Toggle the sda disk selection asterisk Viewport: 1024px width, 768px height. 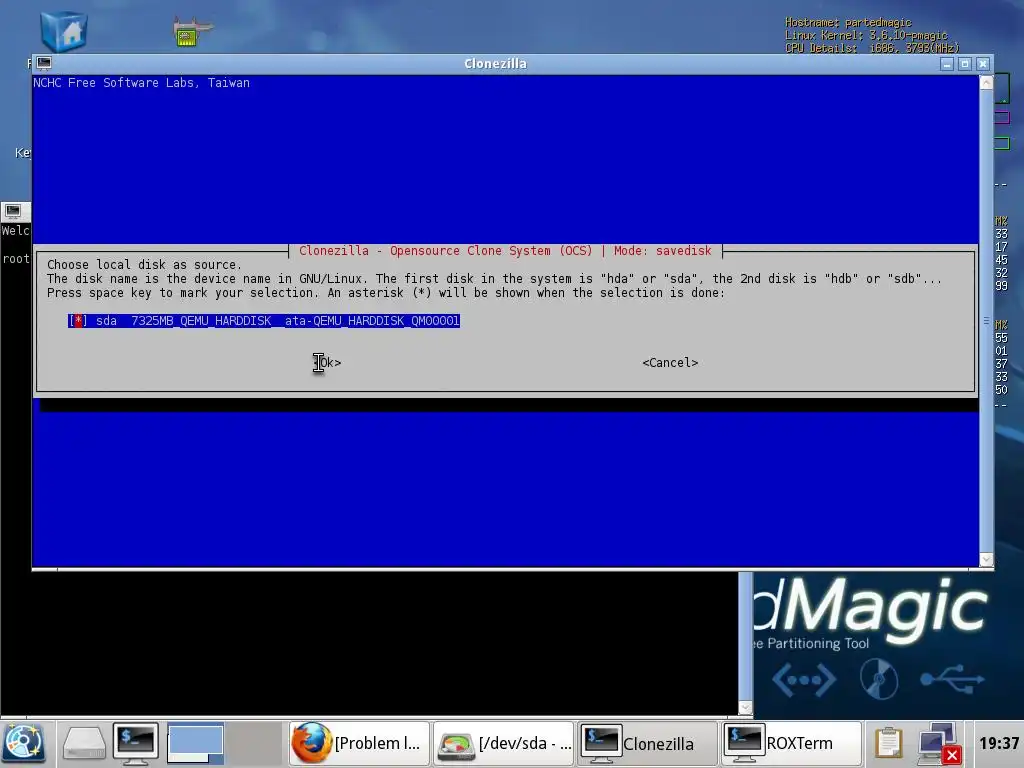78,321
